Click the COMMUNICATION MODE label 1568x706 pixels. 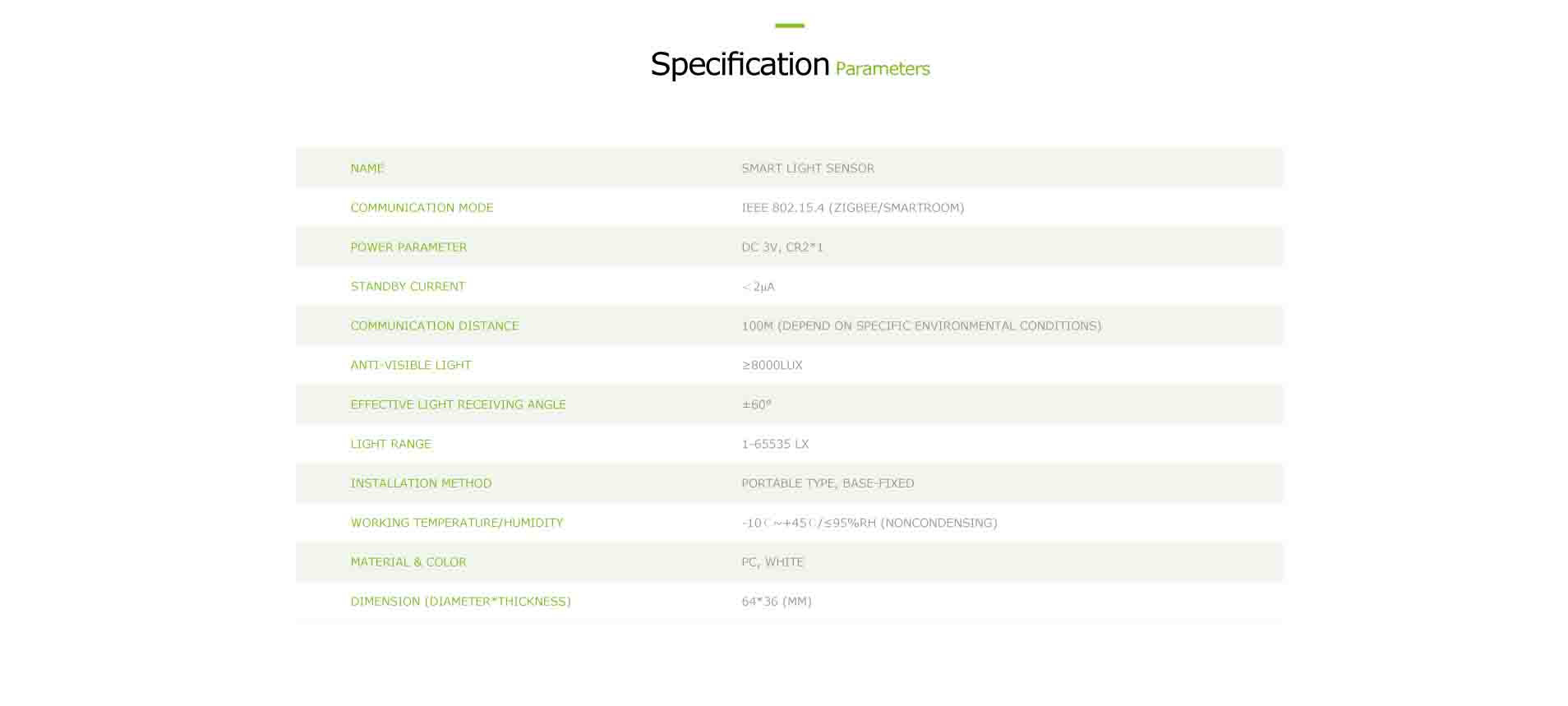point(422,208)
